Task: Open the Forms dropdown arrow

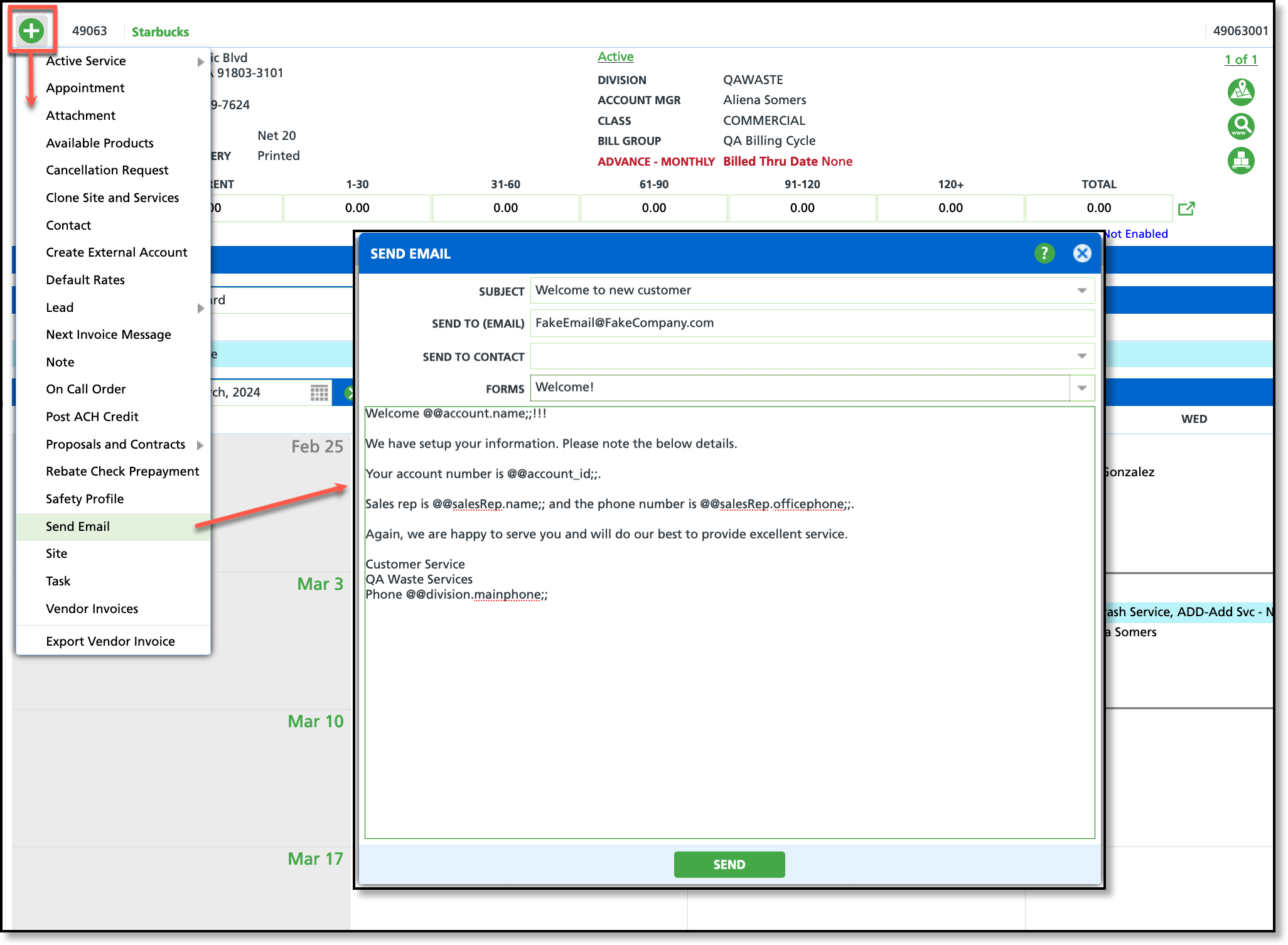Action: (x=1081, y=388)
